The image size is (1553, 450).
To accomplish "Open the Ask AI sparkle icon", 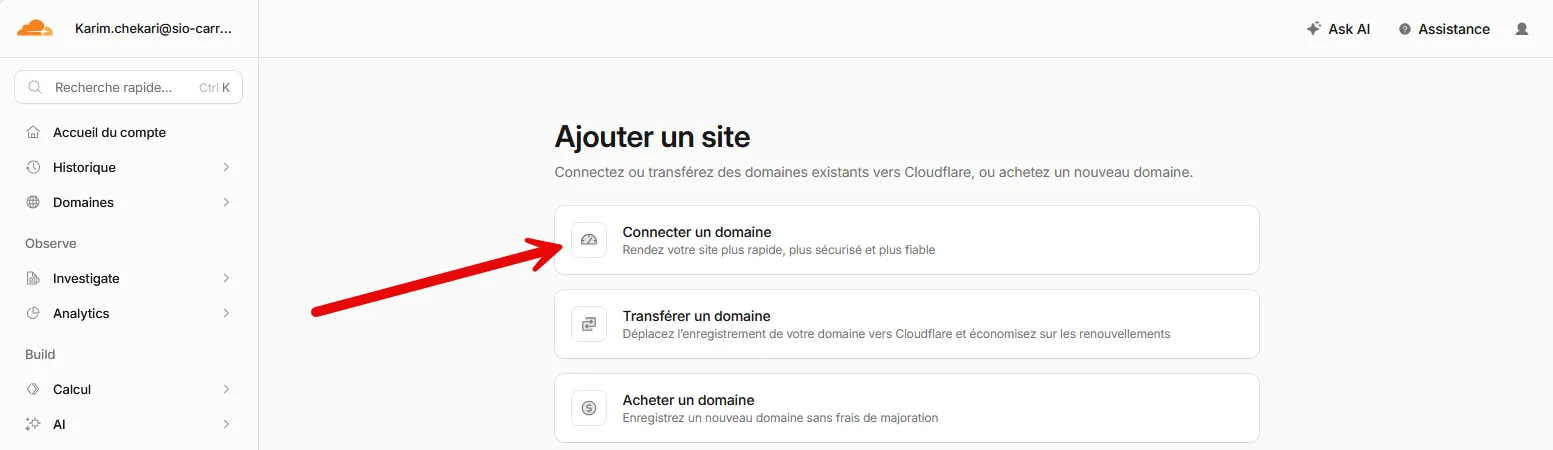I will pos(1314,29).
